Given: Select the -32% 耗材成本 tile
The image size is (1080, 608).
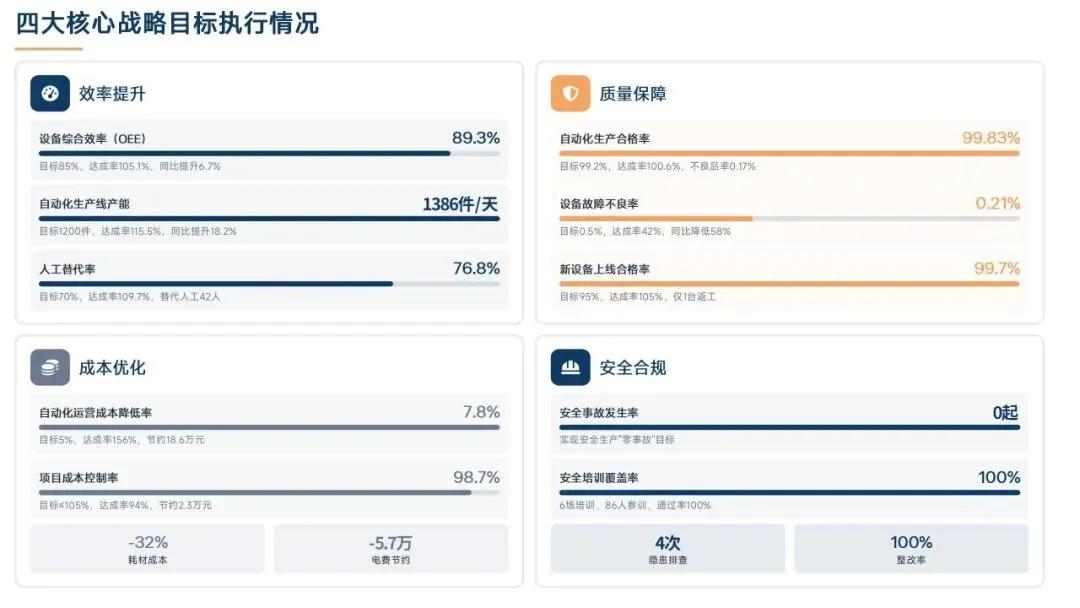Looking at the screenshot, I should [148, 549].
